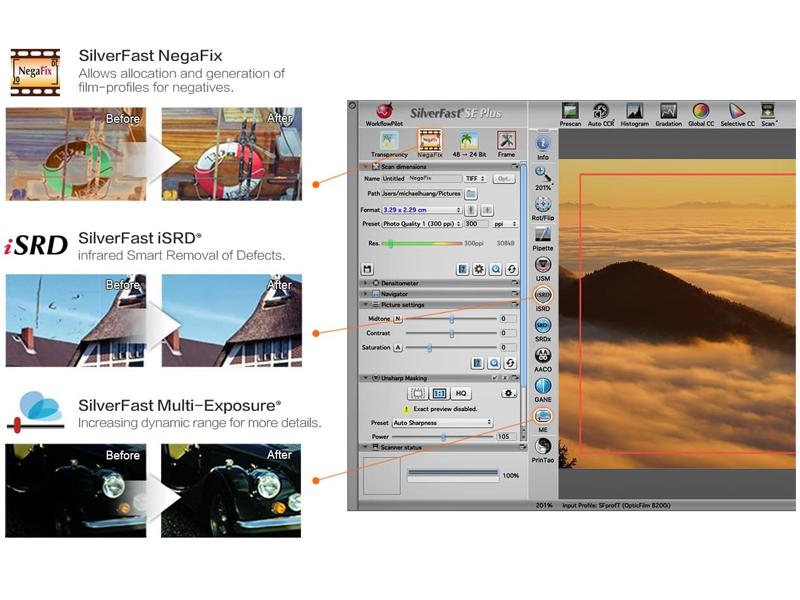800x600 pixels.
Task: Click the resolution field showing 300
Action: click(x=476, y=224)
